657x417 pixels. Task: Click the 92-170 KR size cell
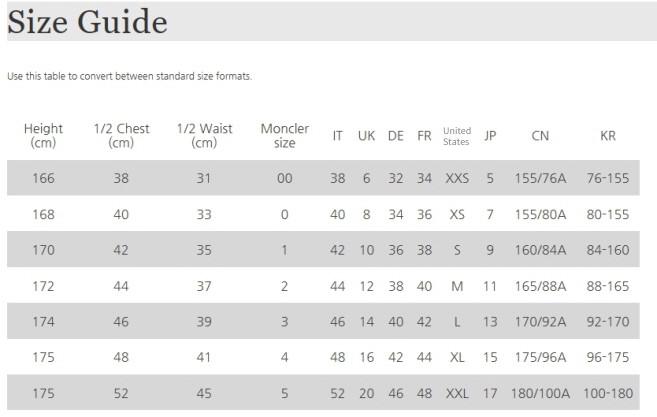608,322
